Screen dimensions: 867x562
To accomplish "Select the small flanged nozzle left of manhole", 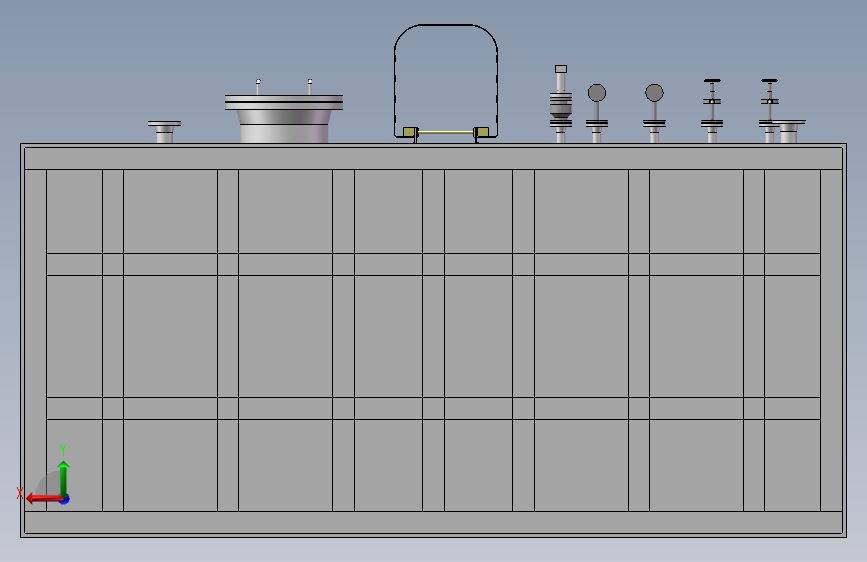I will coord(164,132).
